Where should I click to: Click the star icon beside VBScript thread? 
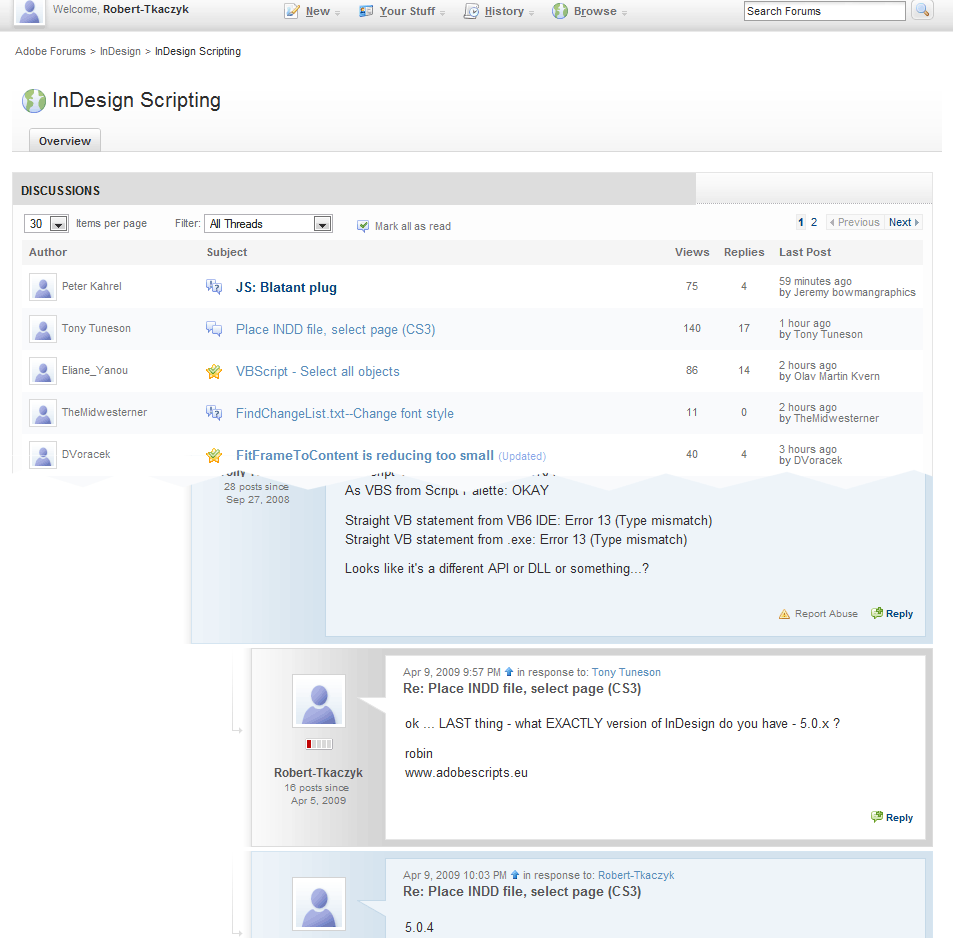(x=214, y=371)
